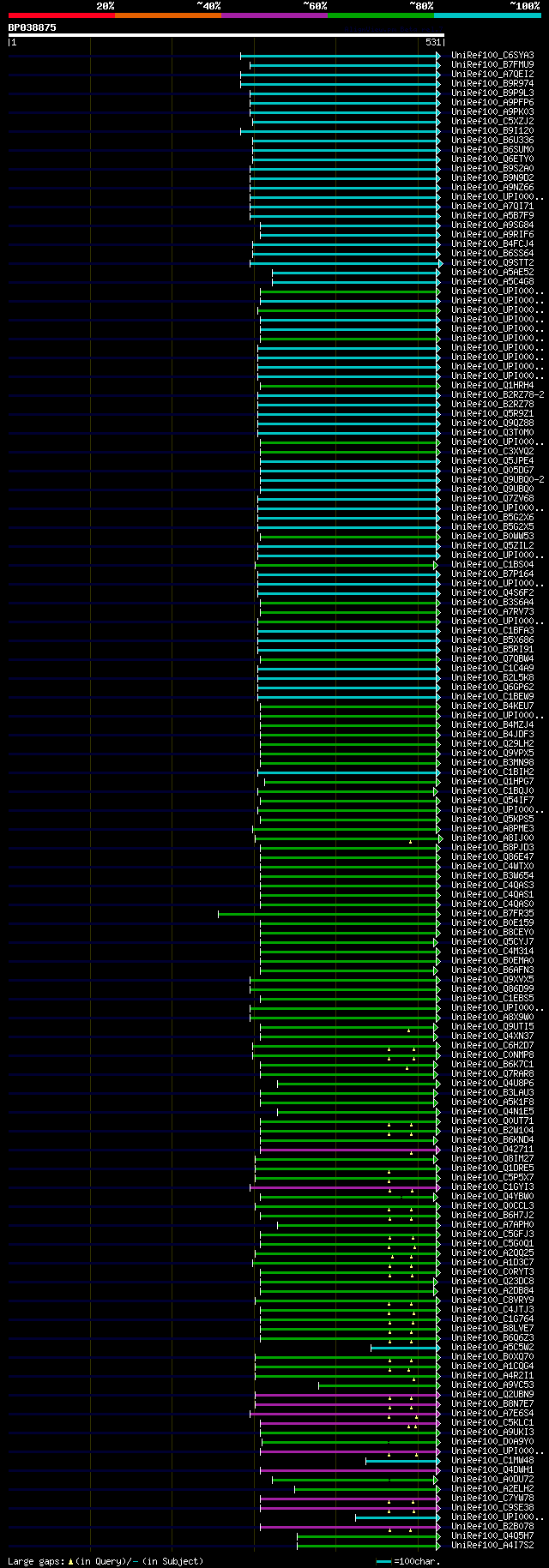Click the UniRef100_Q9STT2 label
This screenshot has width=549, height=1568.
492,263
